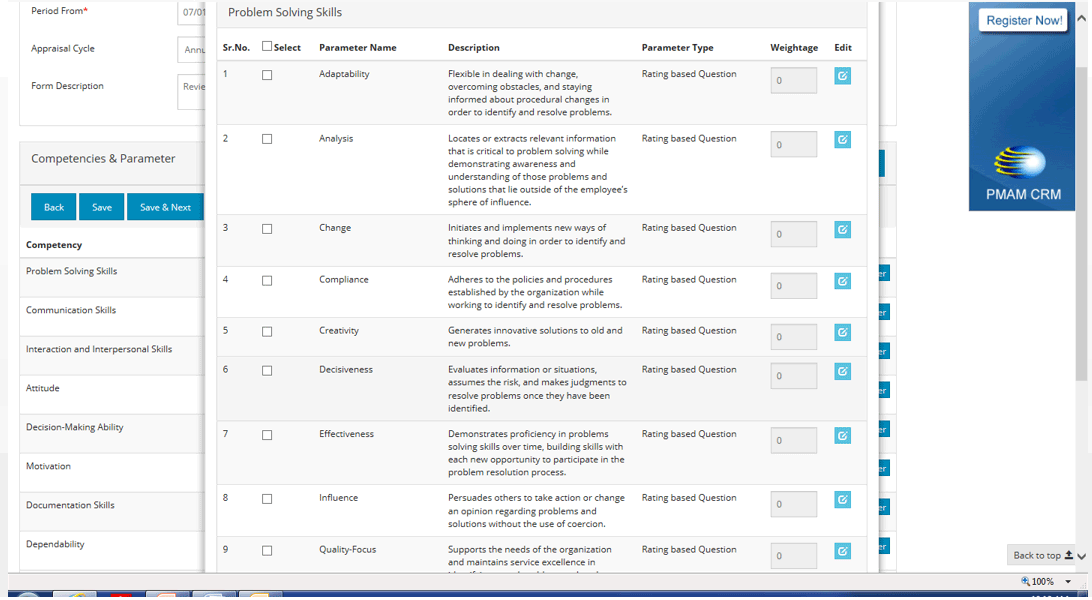Viewport: 1092px width, 600px height.
Task: Select the Decisiveness checkbox
Action: tap(267, 371)
